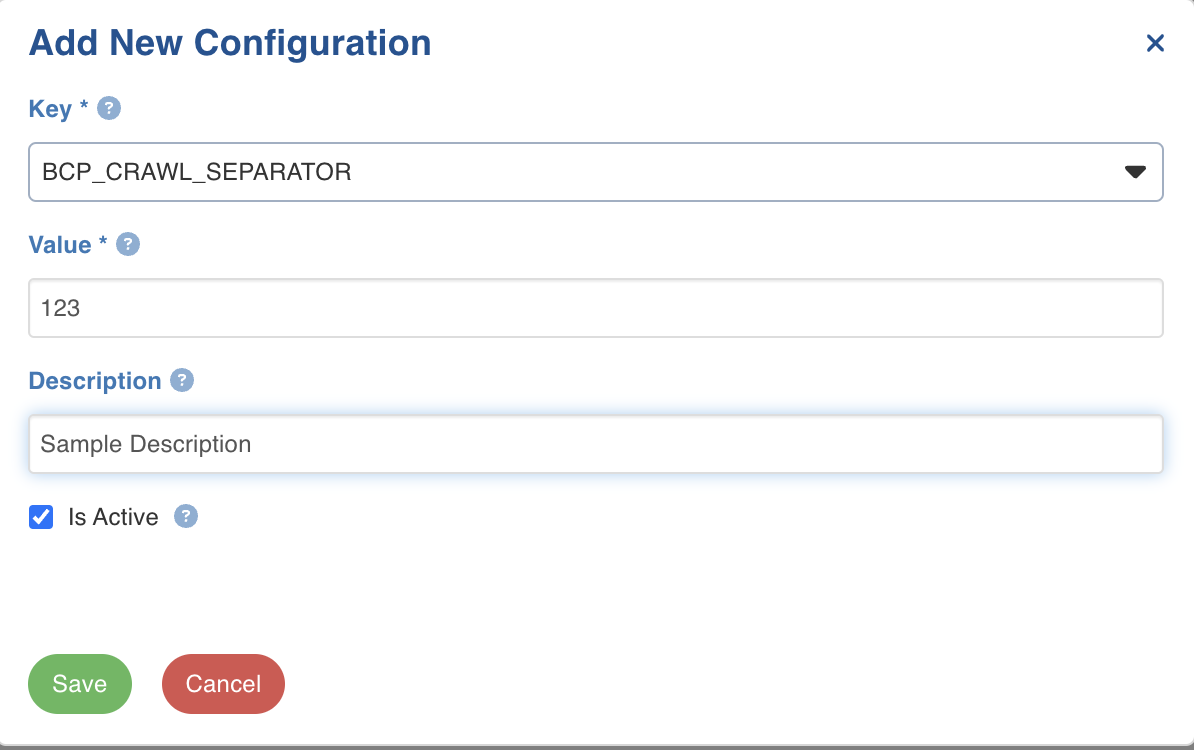Click the Value field label

[x=60, y=244]
